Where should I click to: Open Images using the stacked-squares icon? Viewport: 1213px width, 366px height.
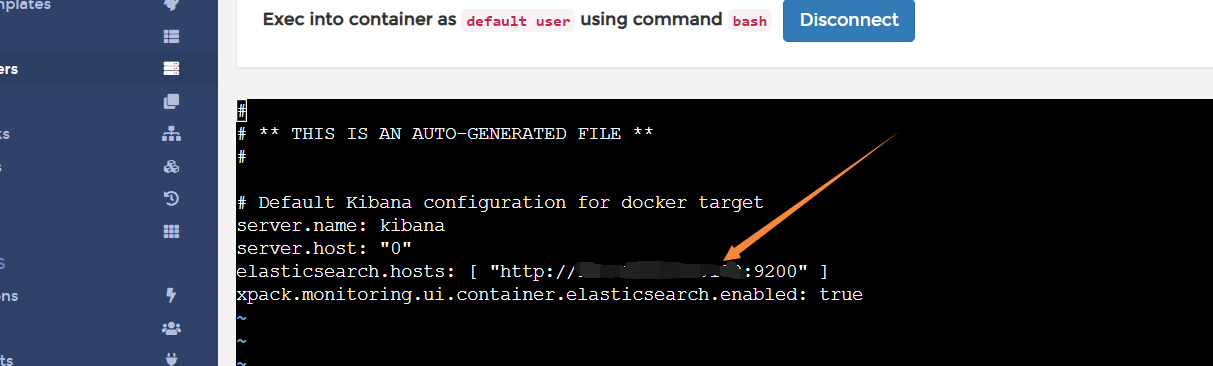point(171,101)
